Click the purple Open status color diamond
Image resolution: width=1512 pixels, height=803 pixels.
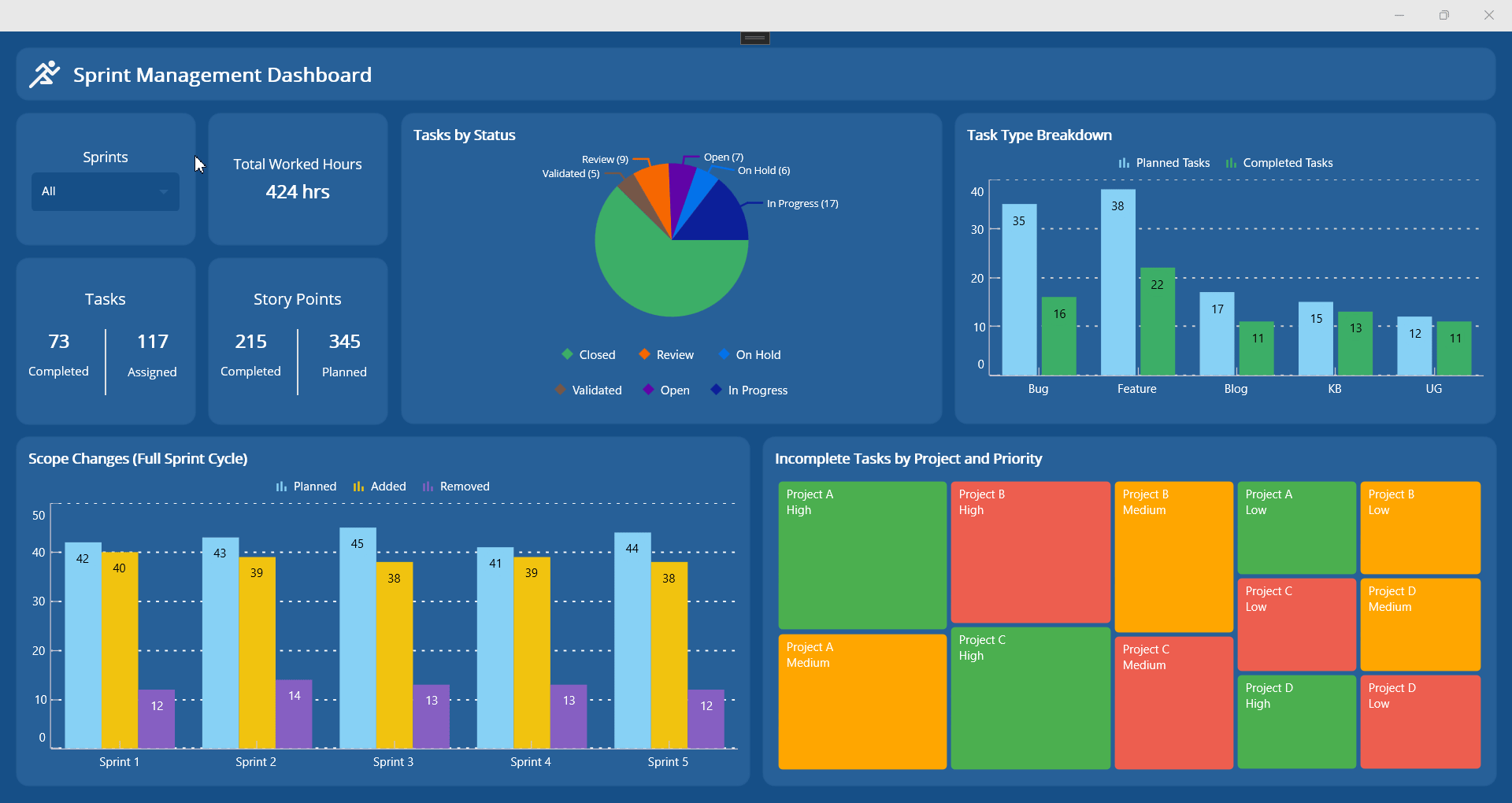[647, 390]
